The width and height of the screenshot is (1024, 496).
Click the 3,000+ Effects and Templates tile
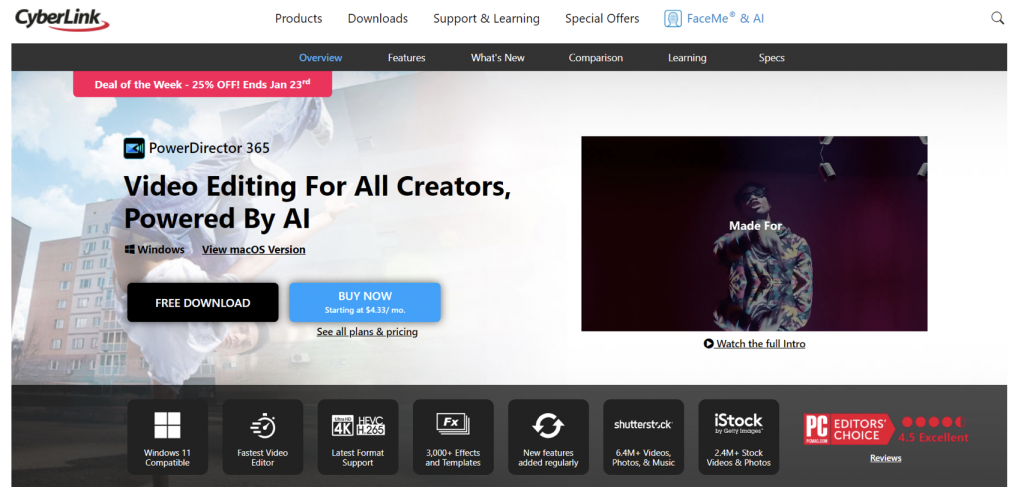click(x=453, y=437)
